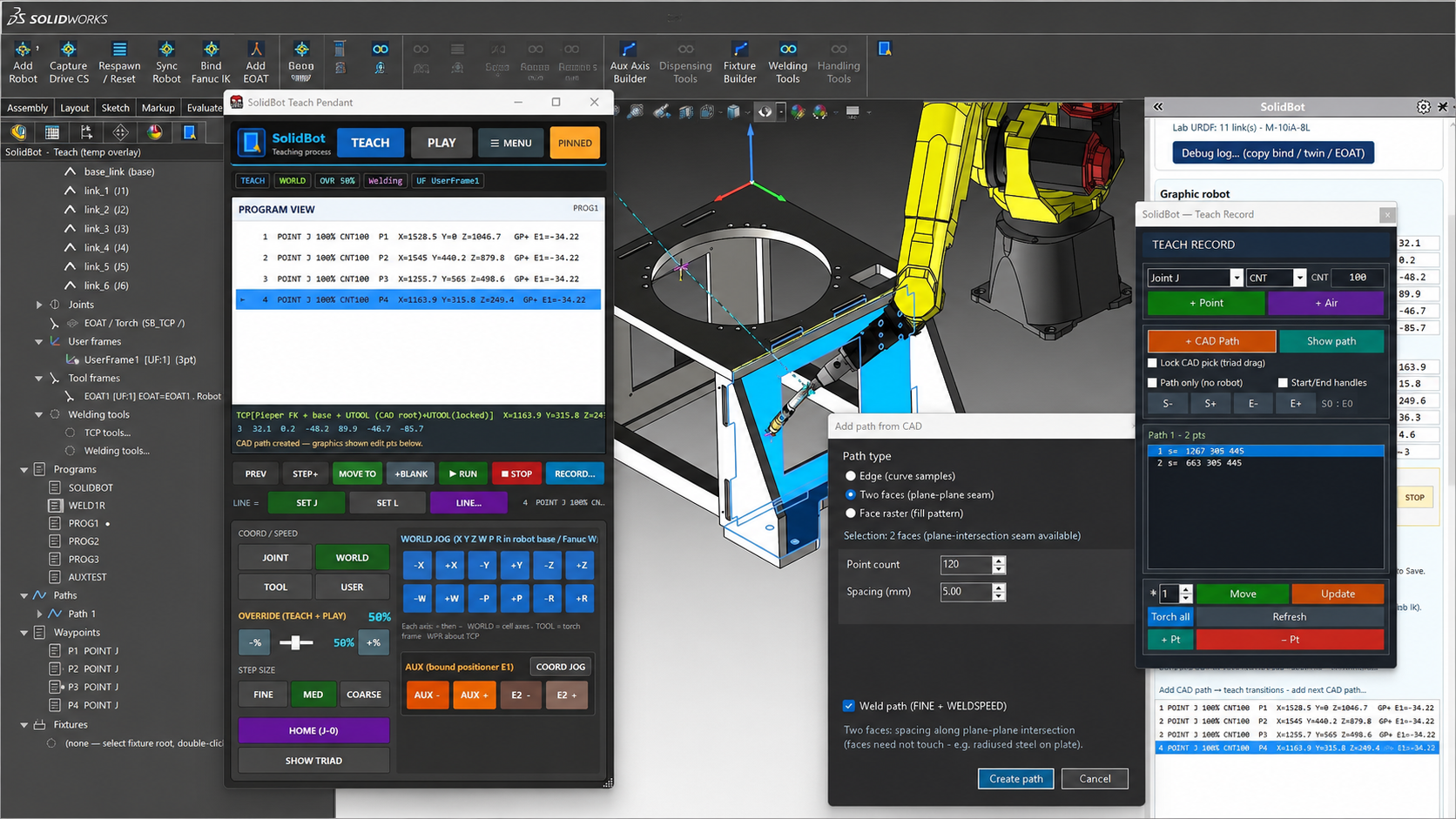The width and height of the screenshot is (1456, 819).
Task: Collapse the Programs tree node
Action: click(x=24, y=469)
